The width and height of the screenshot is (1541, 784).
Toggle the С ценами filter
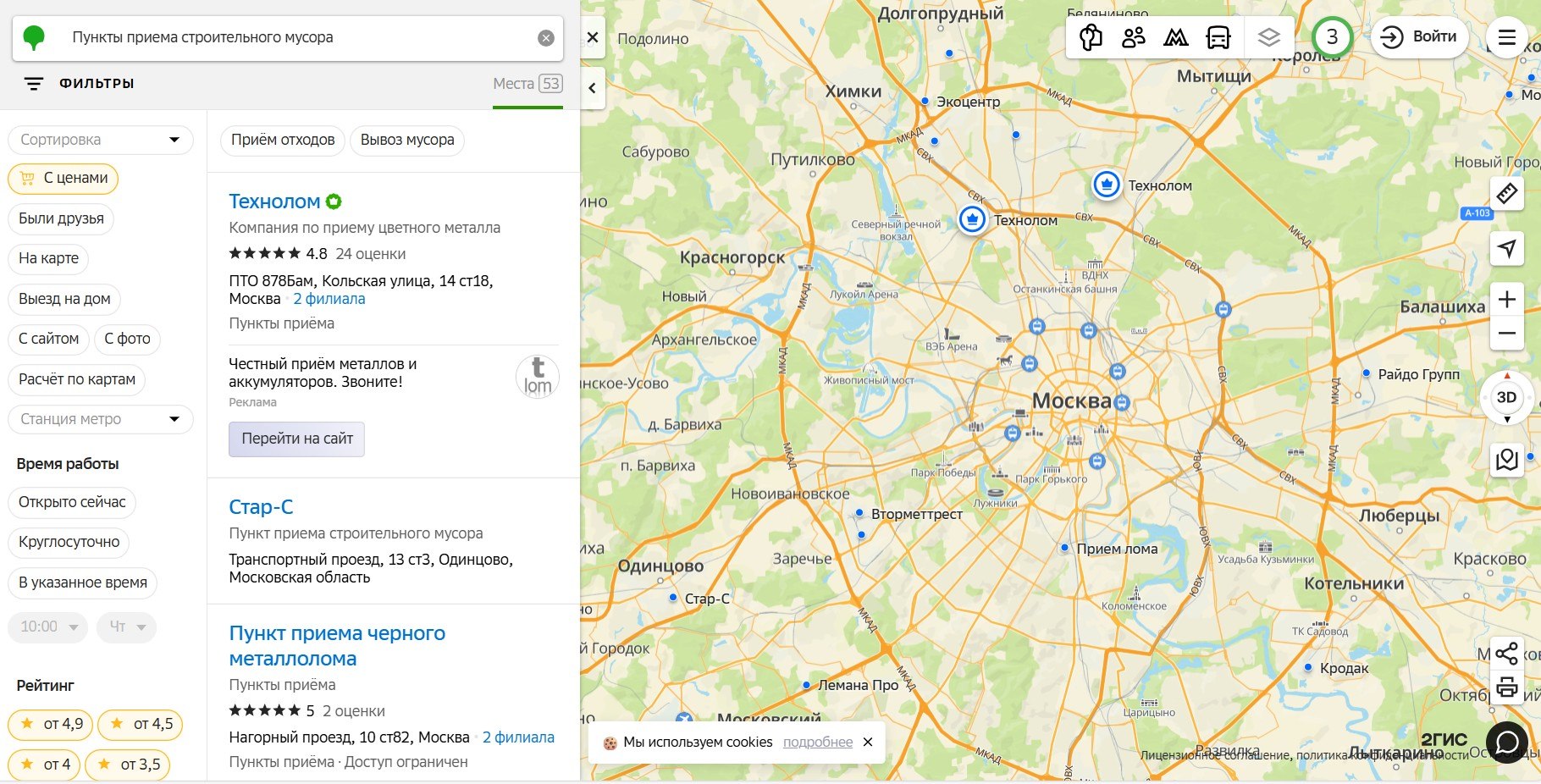point(63,179)
